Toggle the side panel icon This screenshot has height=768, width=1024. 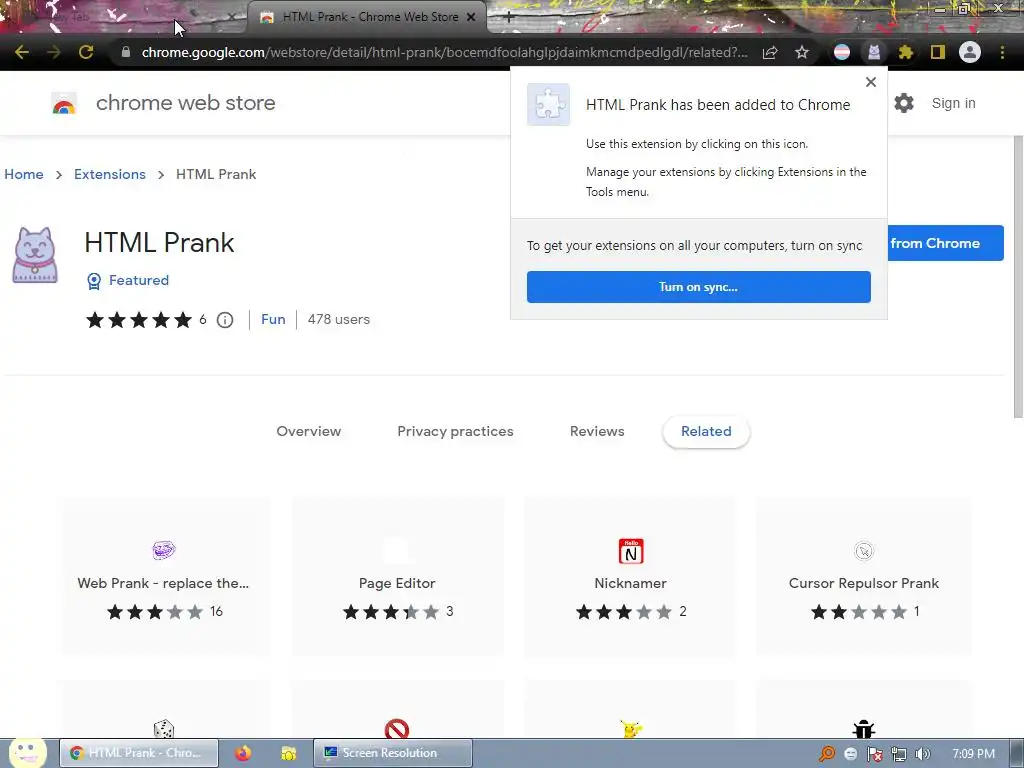(938, 52)
